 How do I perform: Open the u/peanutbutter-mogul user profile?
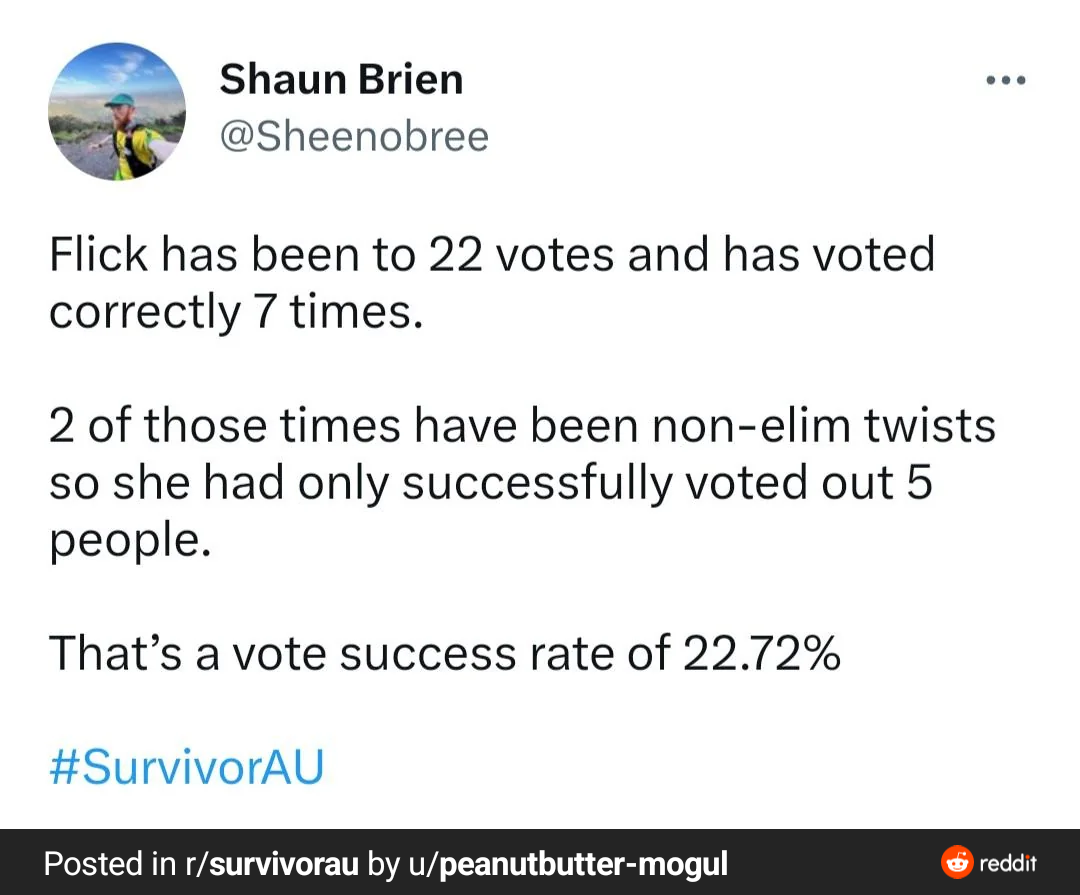(568, 864)
